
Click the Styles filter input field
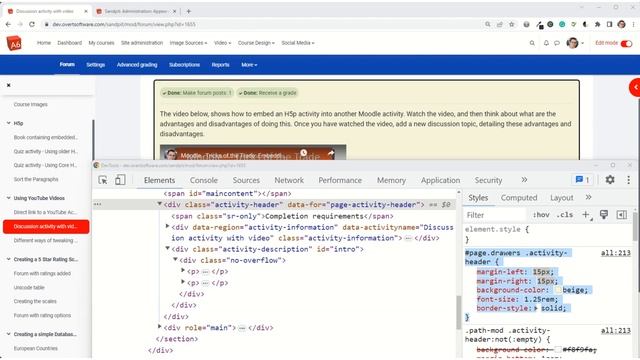[x=496, y=215]
